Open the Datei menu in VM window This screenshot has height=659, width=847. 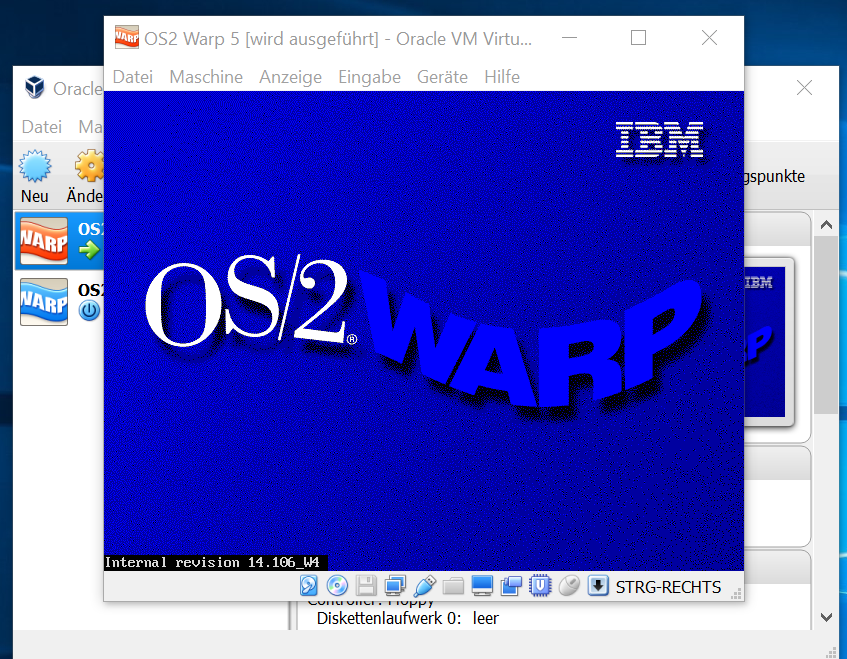click(133, 77)
